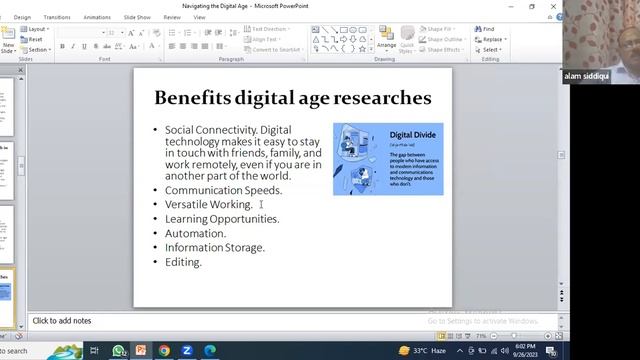Decrease list indent level
The image size is (640, 360).
208,33
